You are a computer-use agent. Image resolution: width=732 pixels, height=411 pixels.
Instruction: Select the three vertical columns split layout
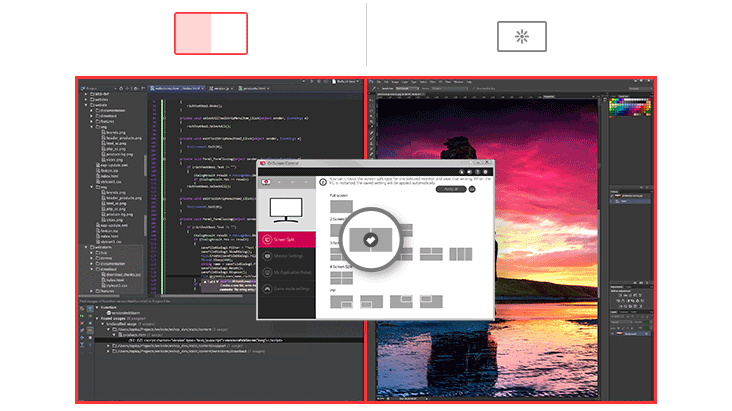coord(459,253)
